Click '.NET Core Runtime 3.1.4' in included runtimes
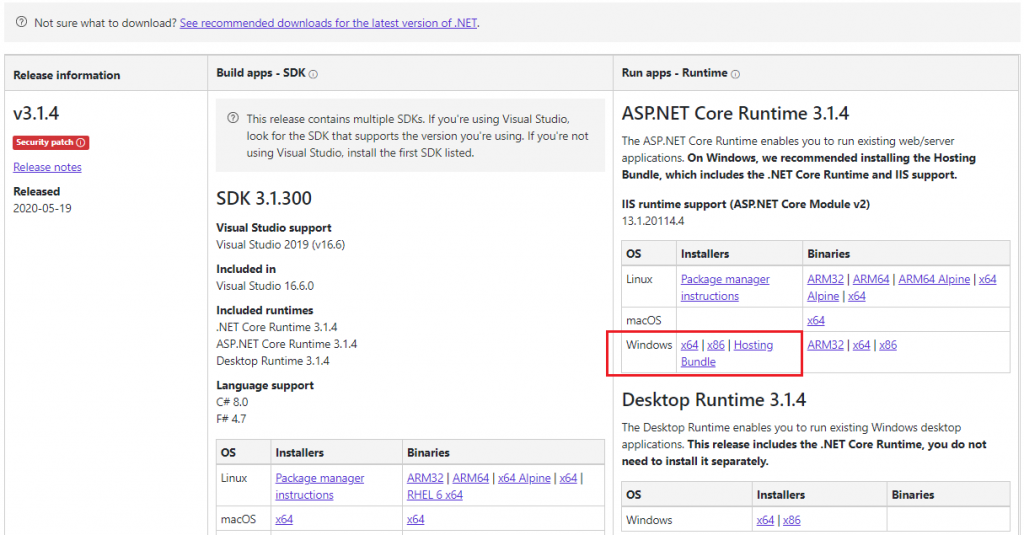 [277, 327]
